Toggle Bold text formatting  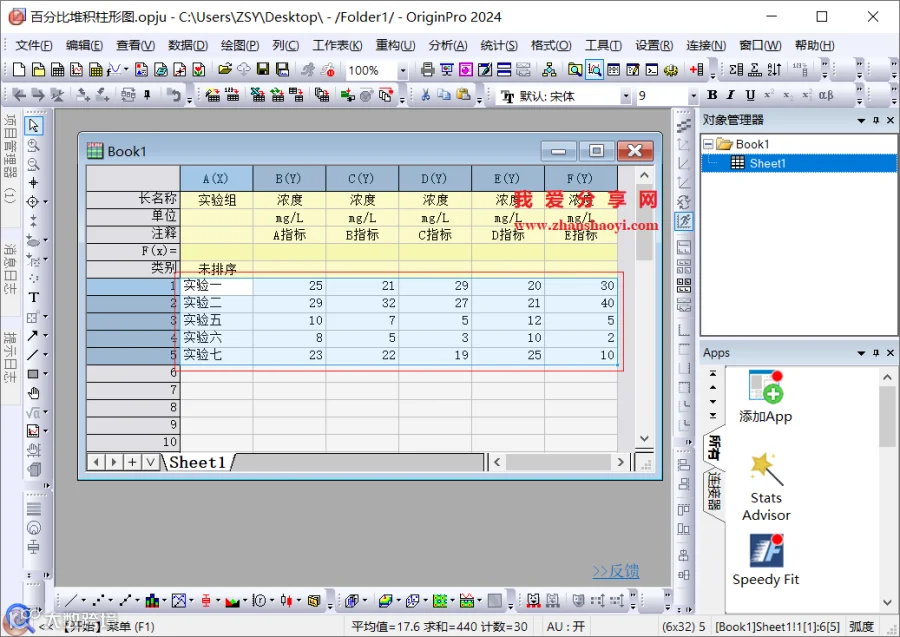[x=712, y=95]
